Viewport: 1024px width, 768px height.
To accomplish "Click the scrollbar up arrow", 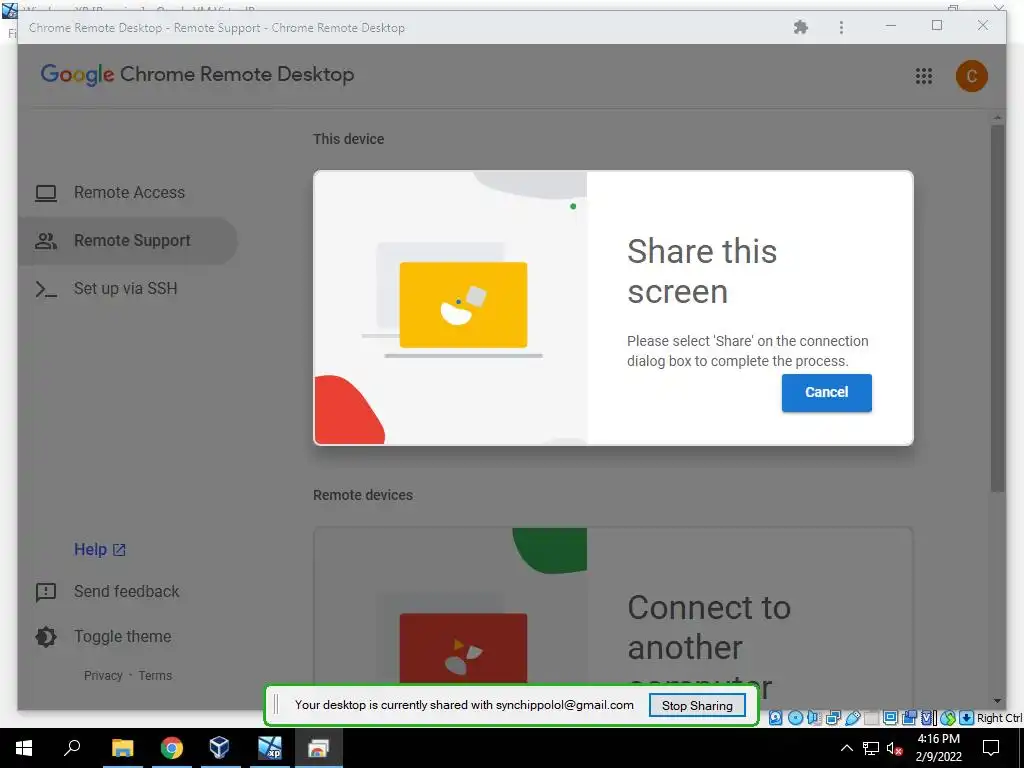I will pyautogui.click(x=997, y=118).
